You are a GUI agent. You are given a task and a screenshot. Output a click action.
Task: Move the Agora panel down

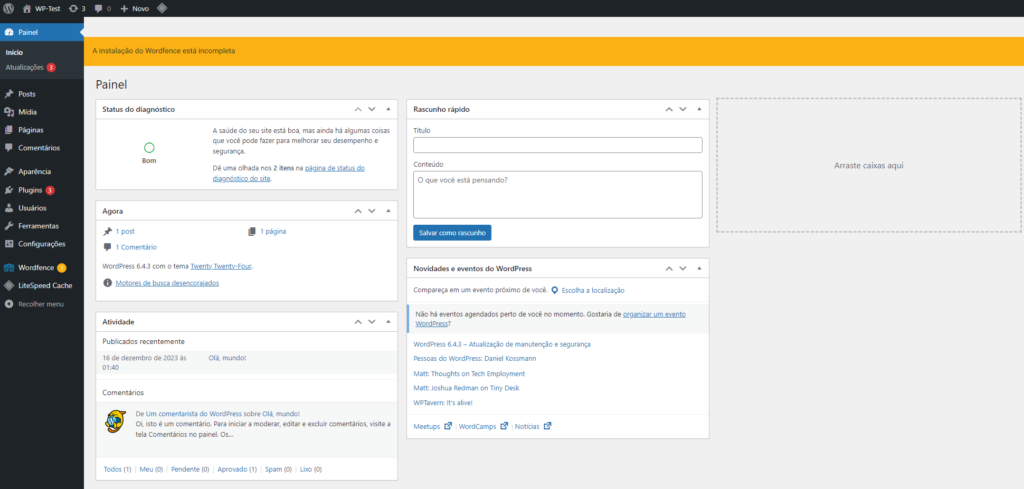(x=372, y=211)
